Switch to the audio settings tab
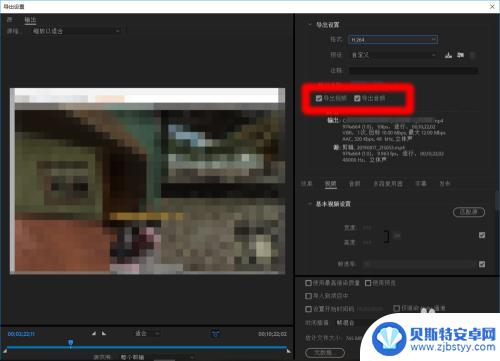Viewport: 500px width, 361px height. [354, 184]
